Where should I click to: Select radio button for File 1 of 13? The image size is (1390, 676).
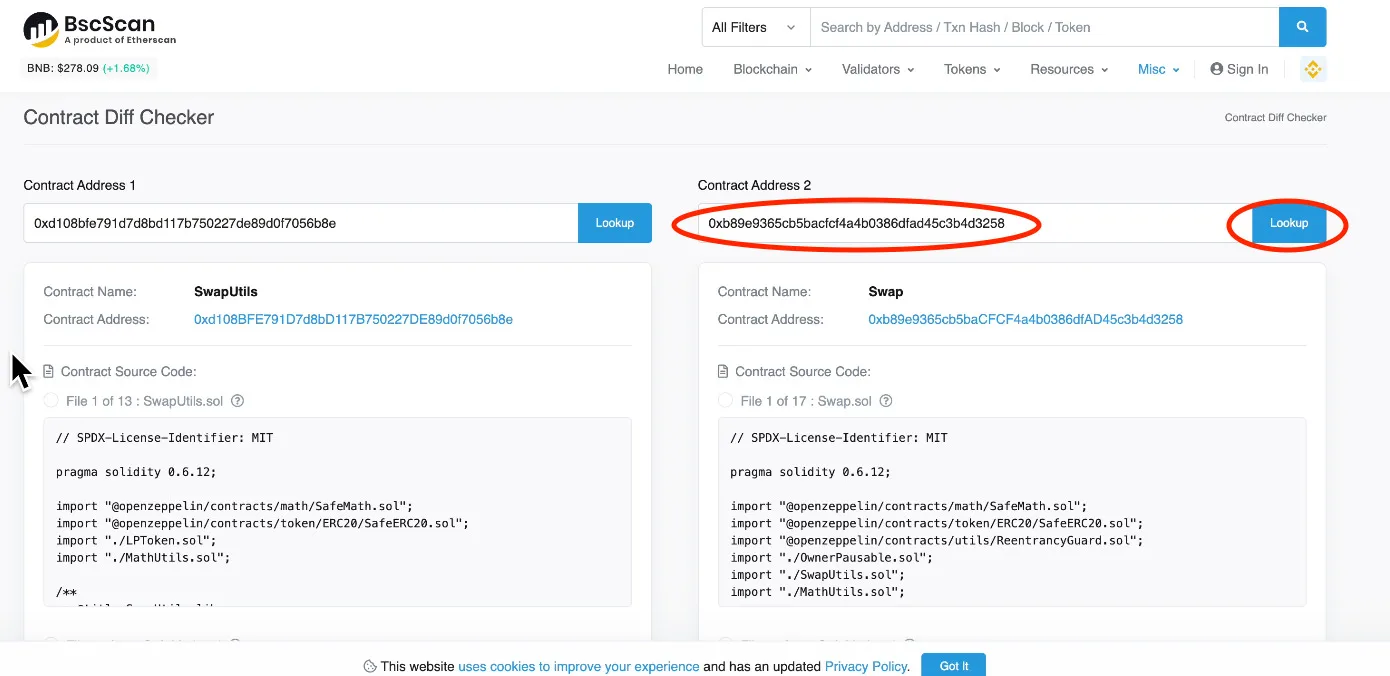[51, 401]
